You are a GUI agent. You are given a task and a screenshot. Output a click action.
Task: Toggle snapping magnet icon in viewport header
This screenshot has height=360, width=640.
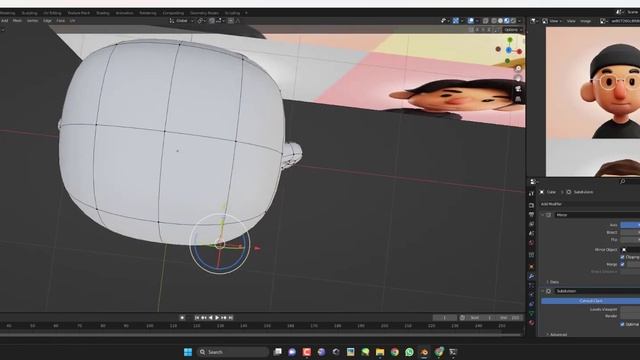point(211,20)
